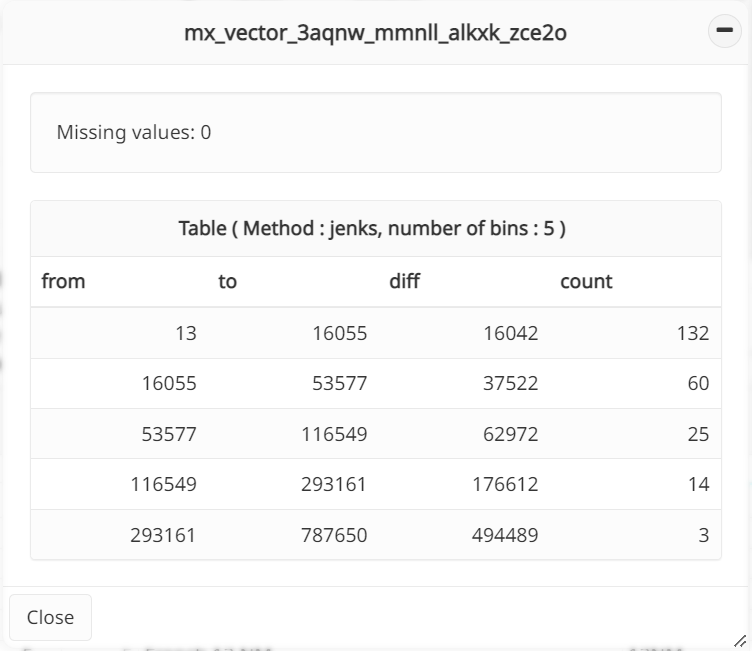Select the cell with value 787650

pyautogui.click(x=334, y=535)
